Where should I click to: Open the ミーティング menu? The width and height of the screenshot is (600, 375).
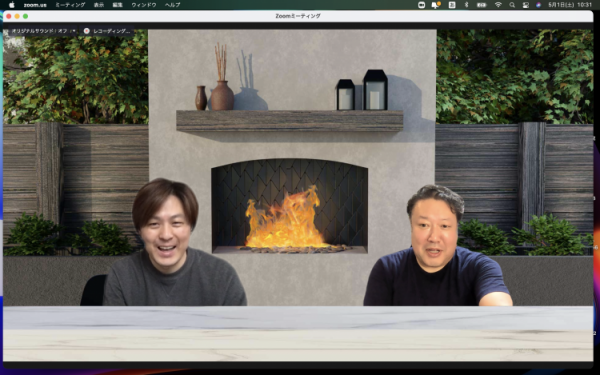[70, 5]
